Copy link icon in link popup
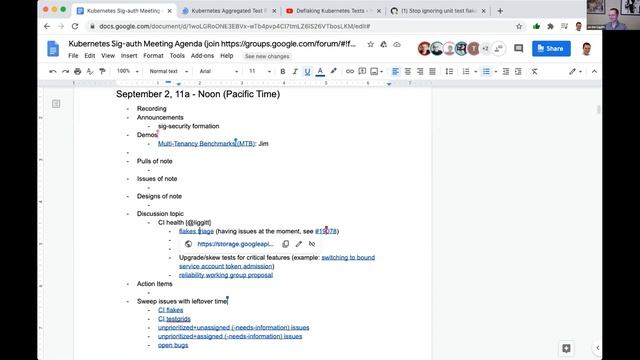This screenshot has width=640, height=360. (x=286, y=244)
